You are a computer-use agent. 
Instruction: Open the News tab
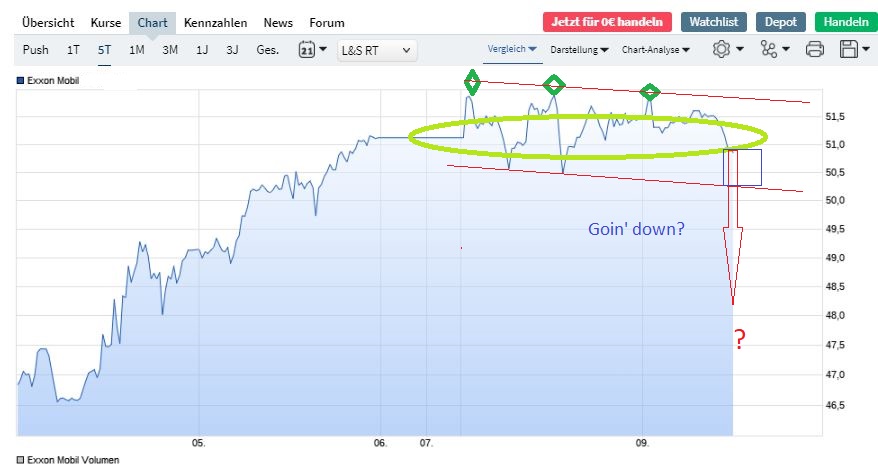coord(278,22)
